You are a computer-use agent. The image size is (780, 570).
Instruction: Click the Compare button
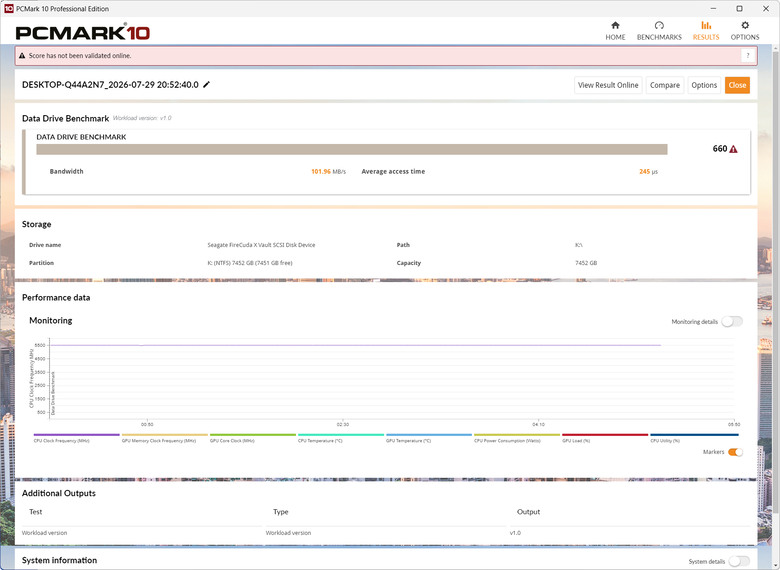(x=665, y=85)
